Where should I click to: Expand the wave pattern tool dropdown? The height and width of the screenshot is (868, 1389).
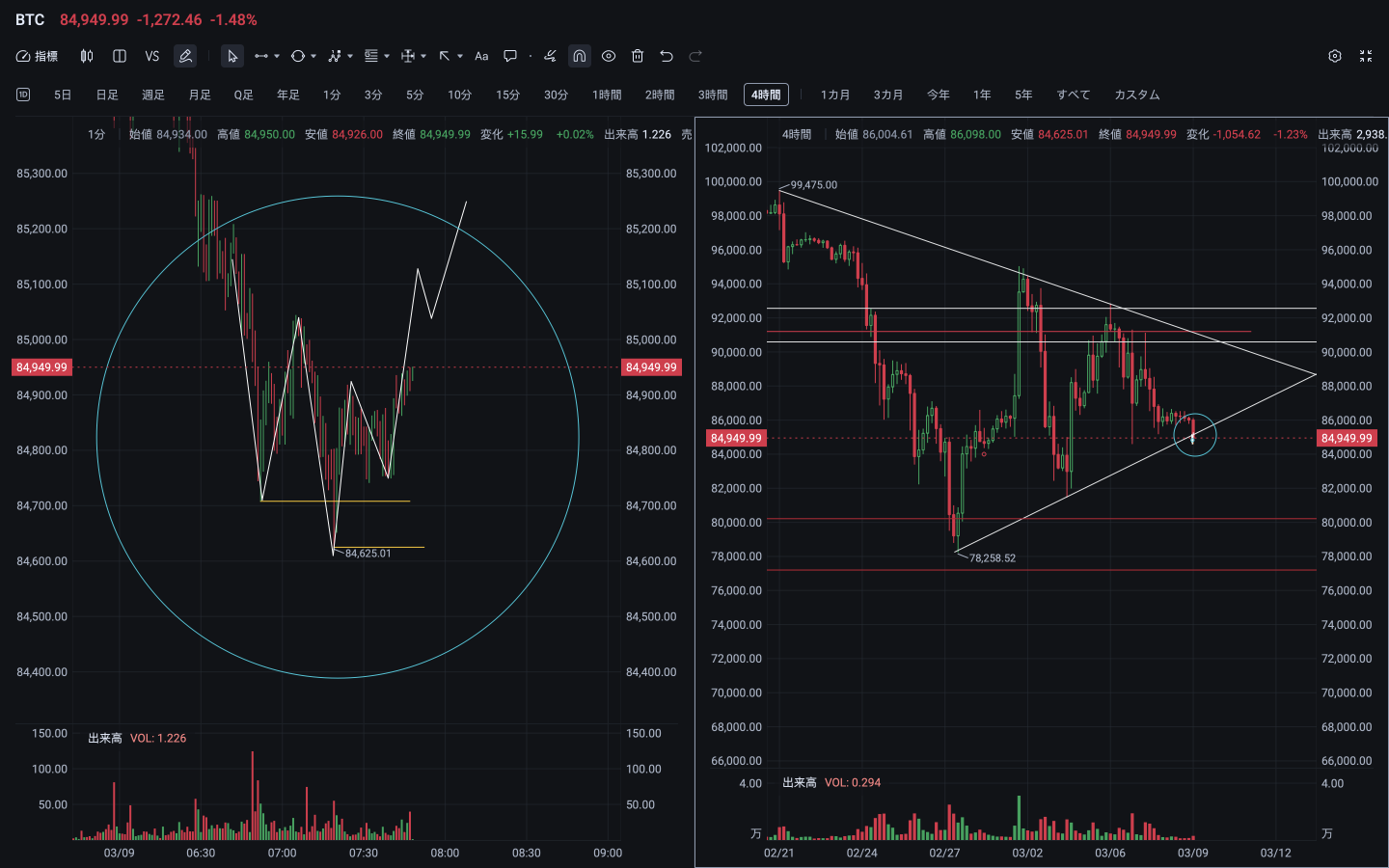(350, 56)
